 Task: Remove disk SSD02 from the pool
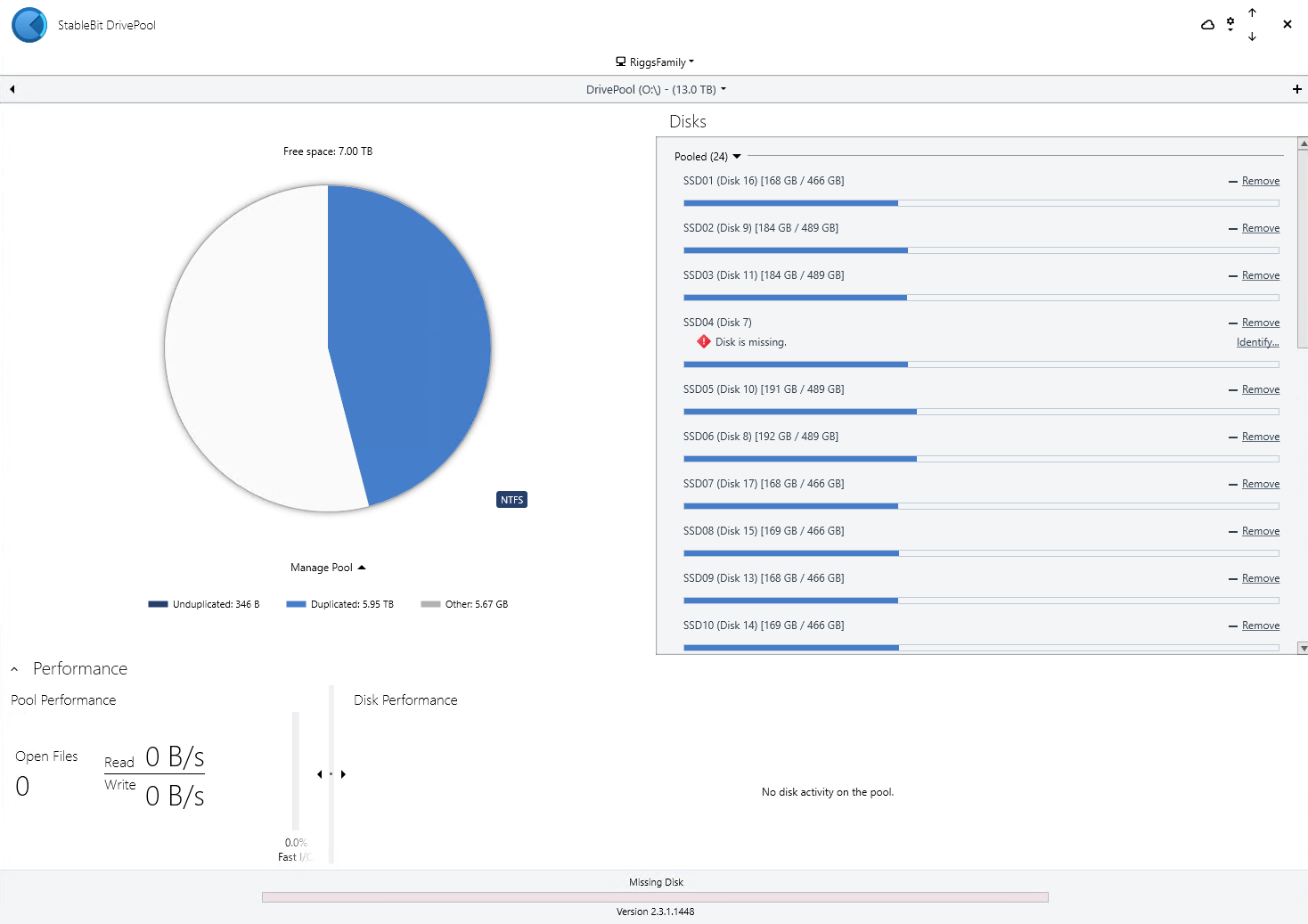(1261, 228)
